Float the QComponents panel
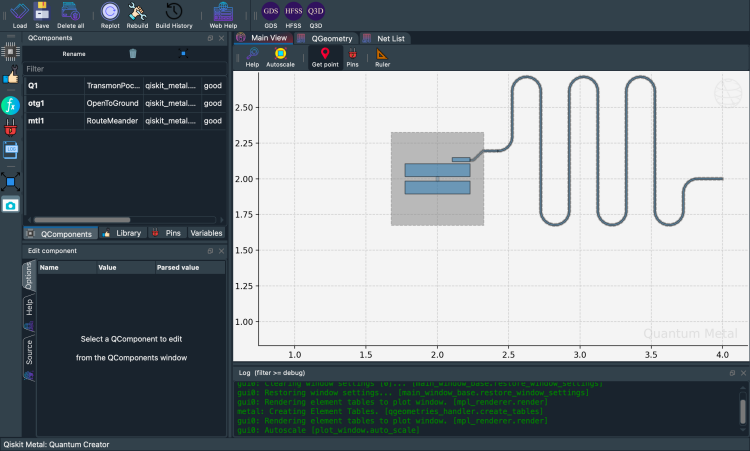The image size is (750, 451). [x=210, y=38]
